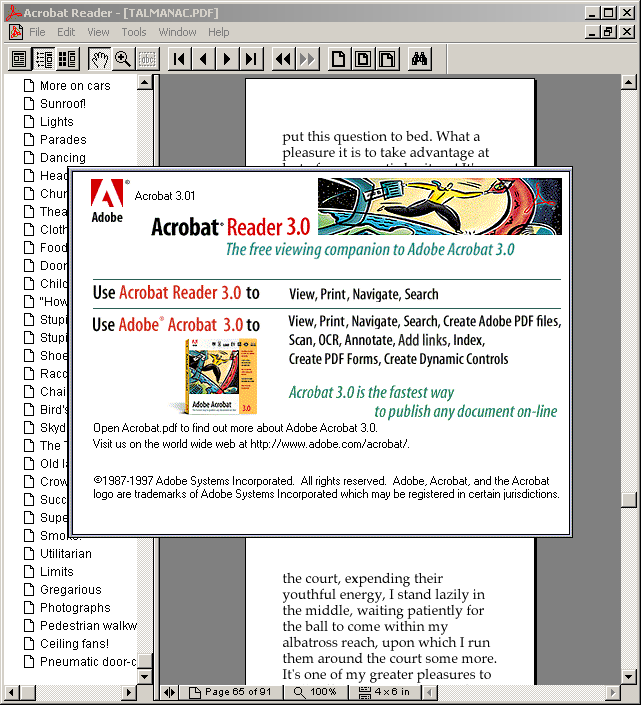Image resolution: width=641 pixels, height=705 pixels.
Task: Click bookmark list scroll down arrow
Action: click(x=144, y=676)
